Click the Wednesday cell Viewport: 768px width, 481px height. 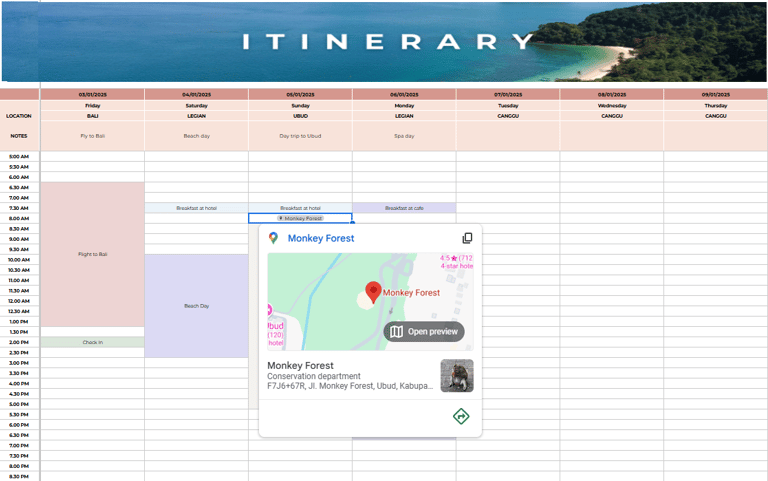click(x=612, y=105)
